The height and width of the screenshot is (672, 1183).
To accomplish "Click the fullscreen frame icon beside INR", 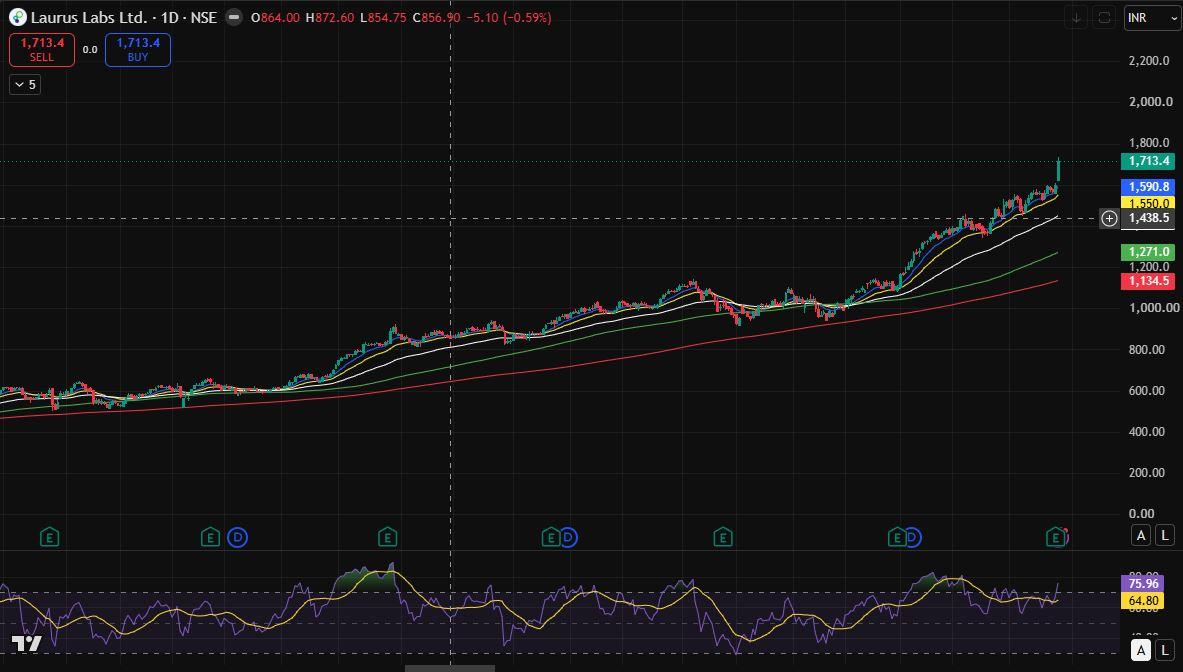I will (1105, 17).
